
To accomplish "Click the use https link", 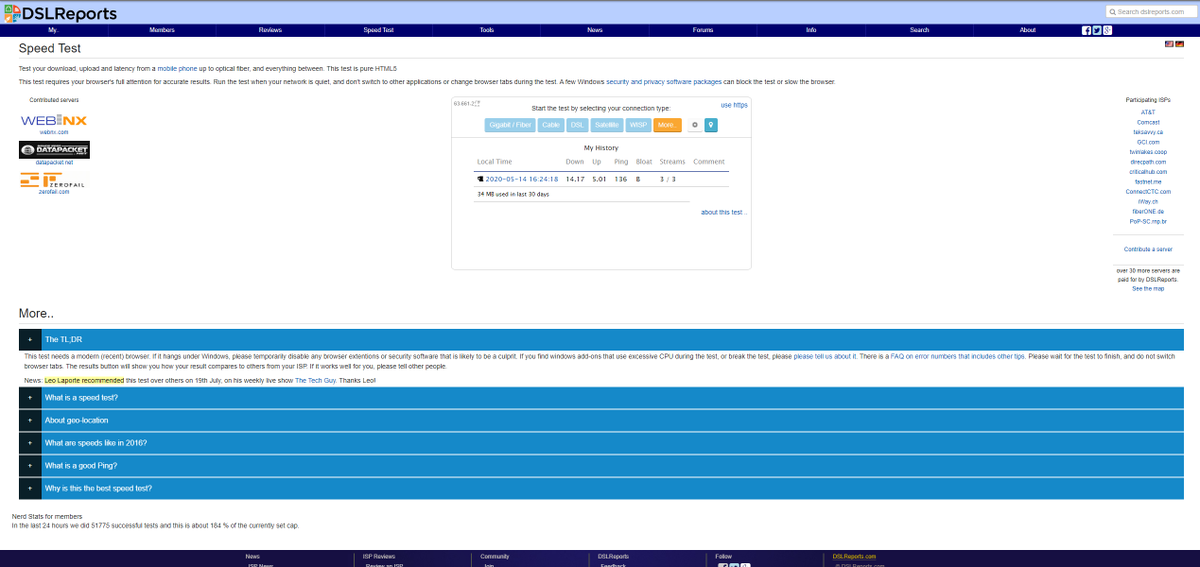I will 734,104.
